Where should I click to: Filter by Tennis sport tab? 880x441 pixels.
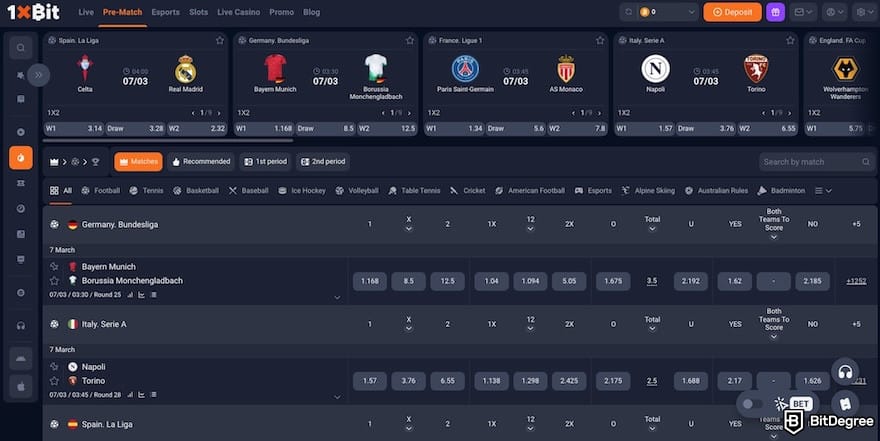pos(146,191)
